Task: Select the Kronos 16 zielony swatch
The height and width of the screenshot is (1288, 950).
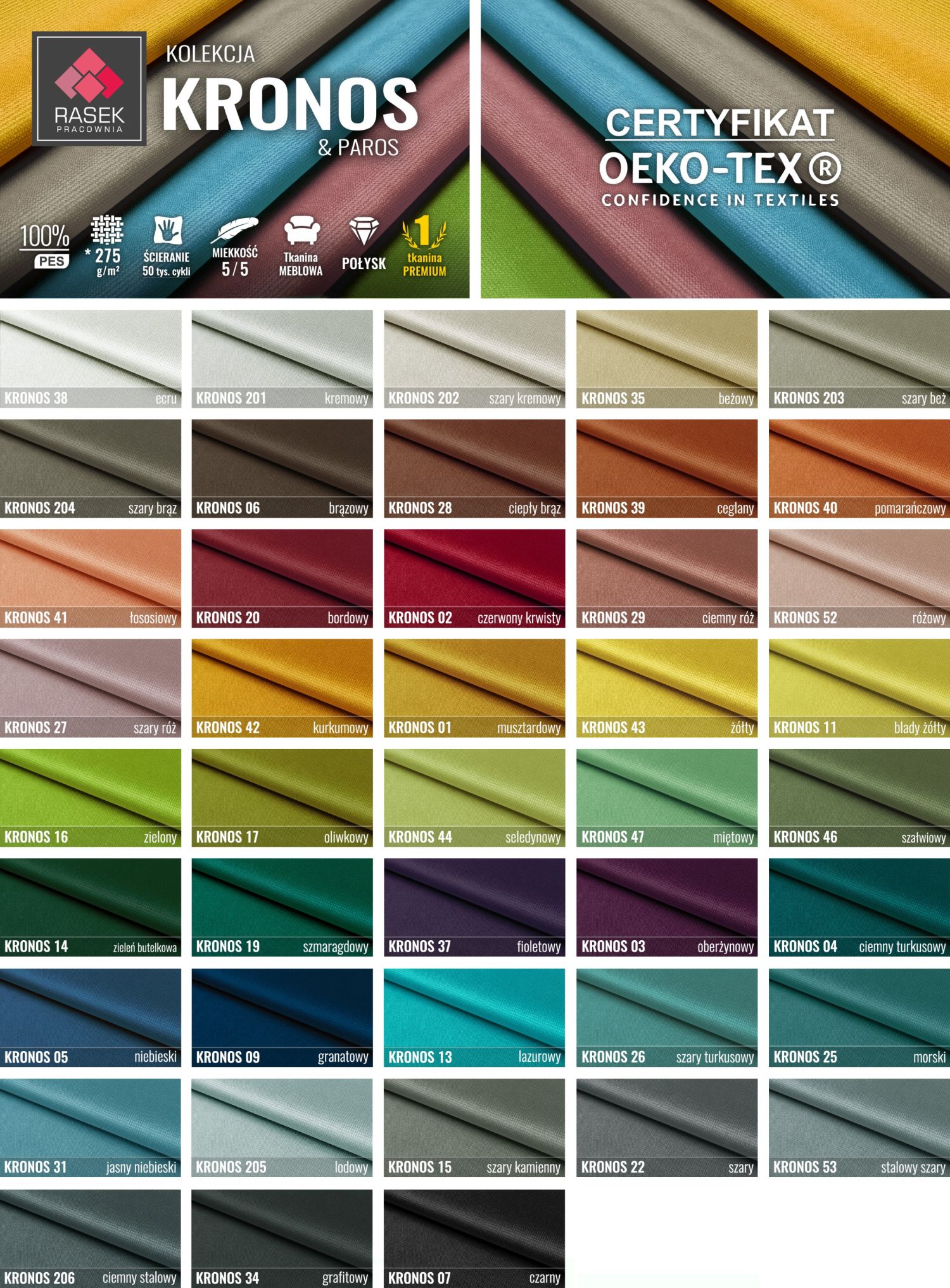Action: tap(91, 798)
